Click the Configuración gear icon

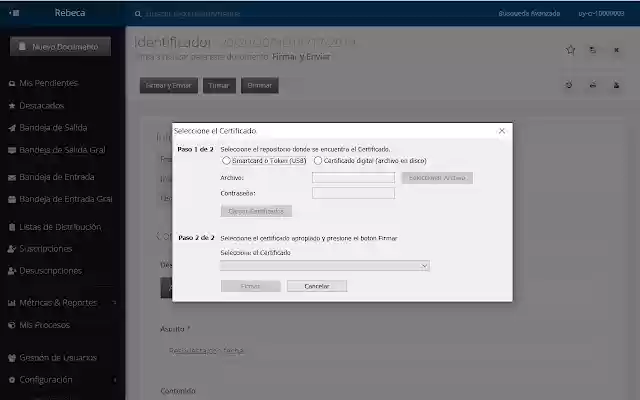[x=12, y=380]
